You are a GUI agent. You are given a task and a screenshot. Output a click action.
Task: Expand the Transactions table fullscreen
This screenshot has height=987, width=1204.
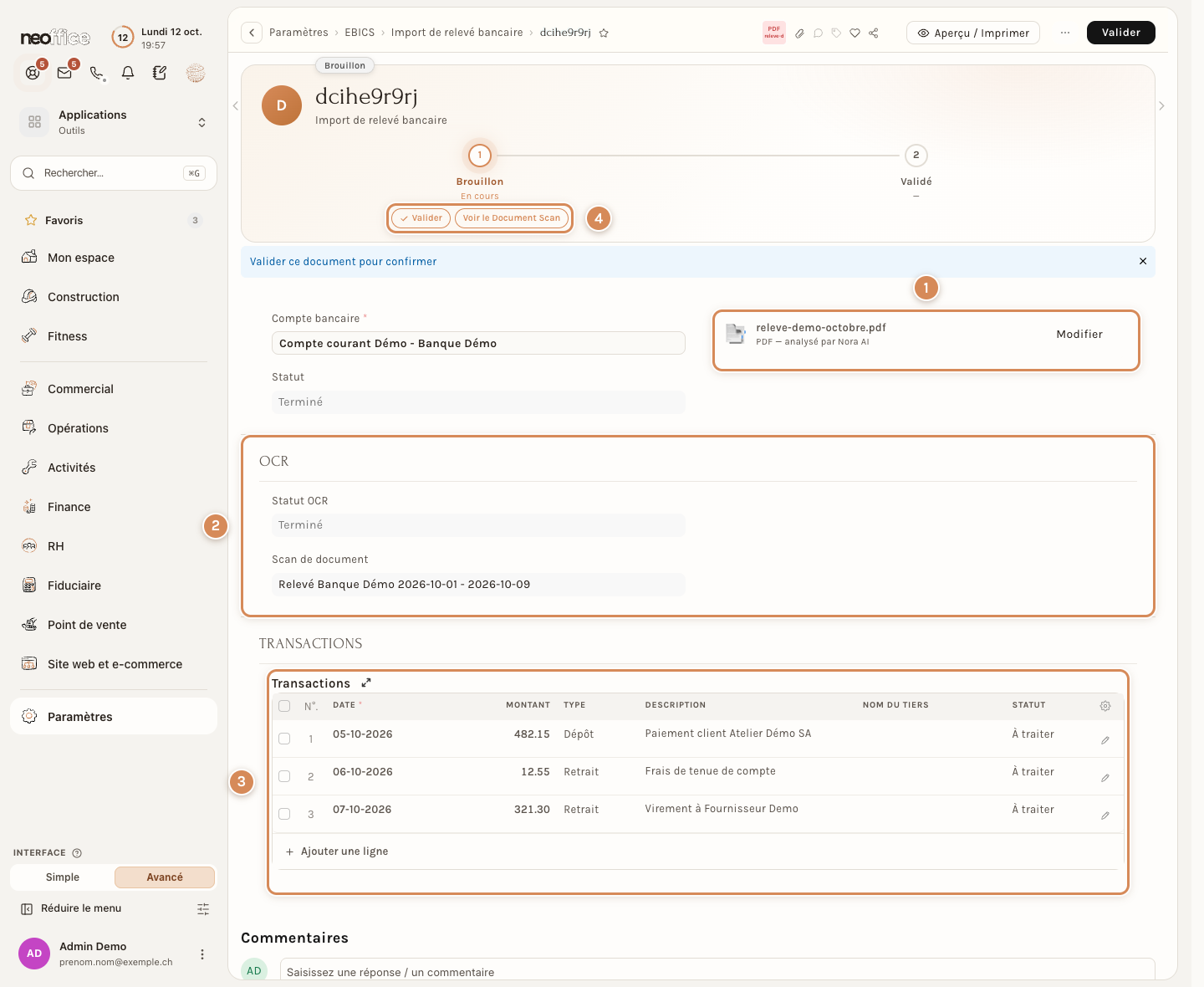click(366, 683)
